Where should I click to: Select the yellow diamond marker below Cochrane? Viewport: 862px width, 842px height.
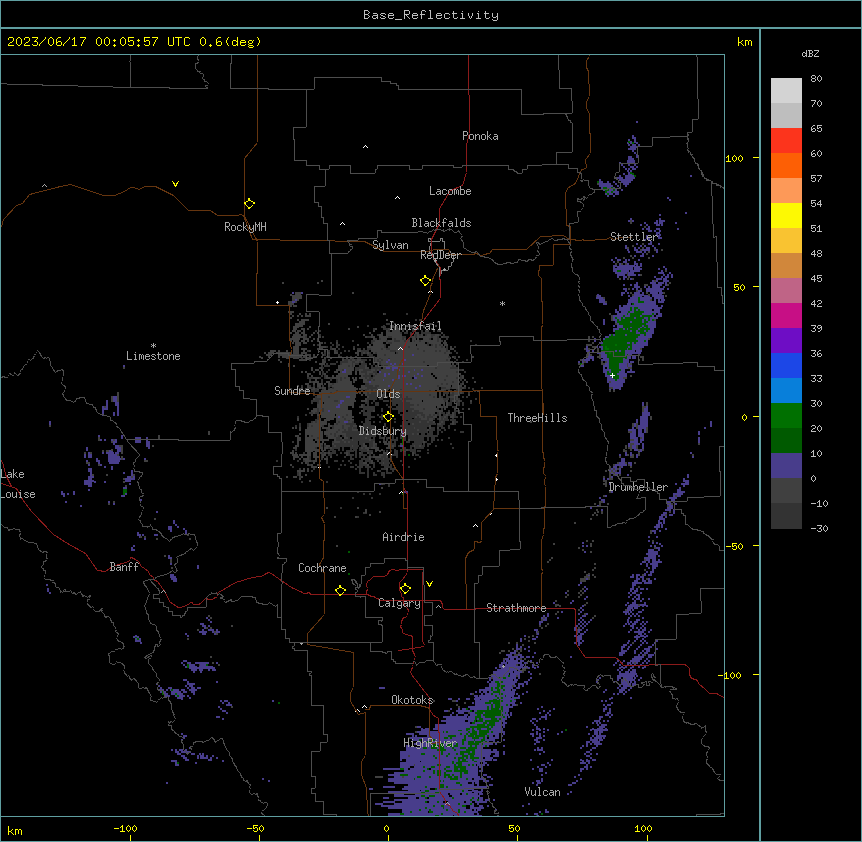click(x=340, y=590)
